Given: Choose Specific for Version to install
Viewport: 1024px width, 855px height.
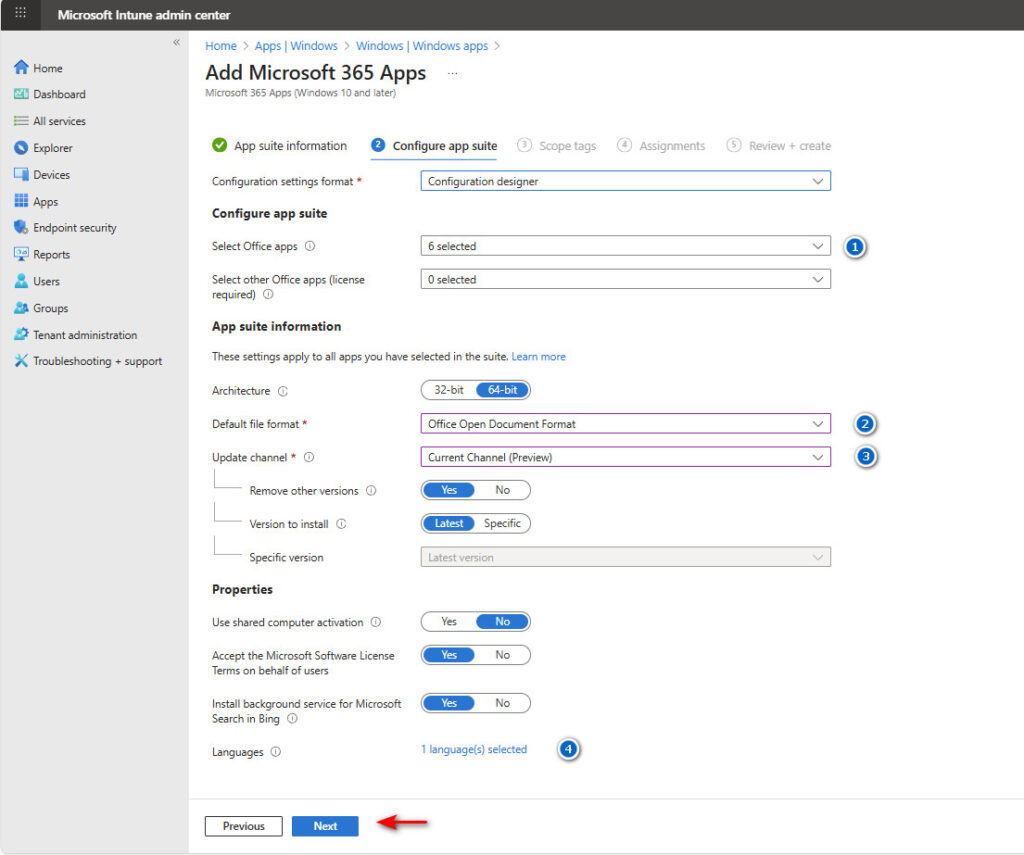Looking at the screenshot, I should pos(502,524).
